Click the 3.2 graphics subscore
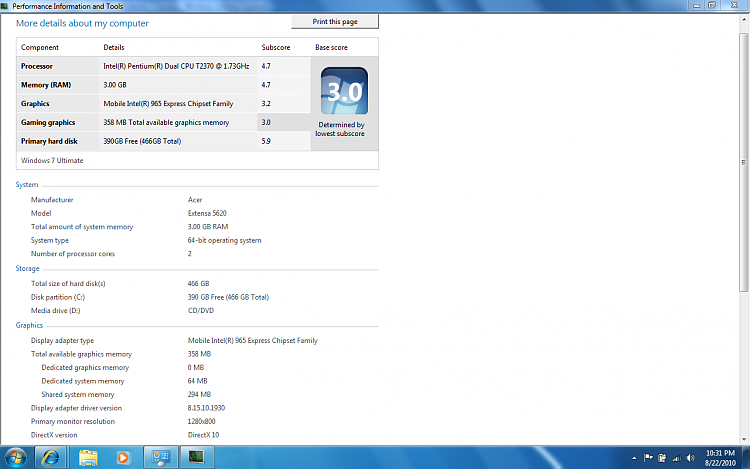The image size is (750, 469). coord(266,103)
